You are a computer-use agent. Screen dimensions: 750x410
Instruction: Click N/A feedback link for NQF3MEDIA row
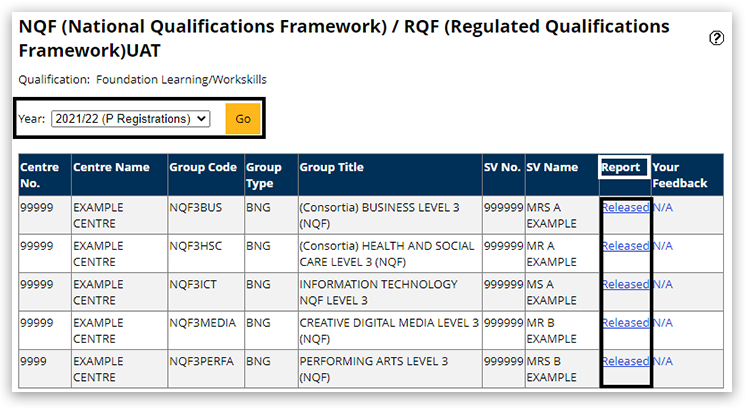(x=663, y=323)
